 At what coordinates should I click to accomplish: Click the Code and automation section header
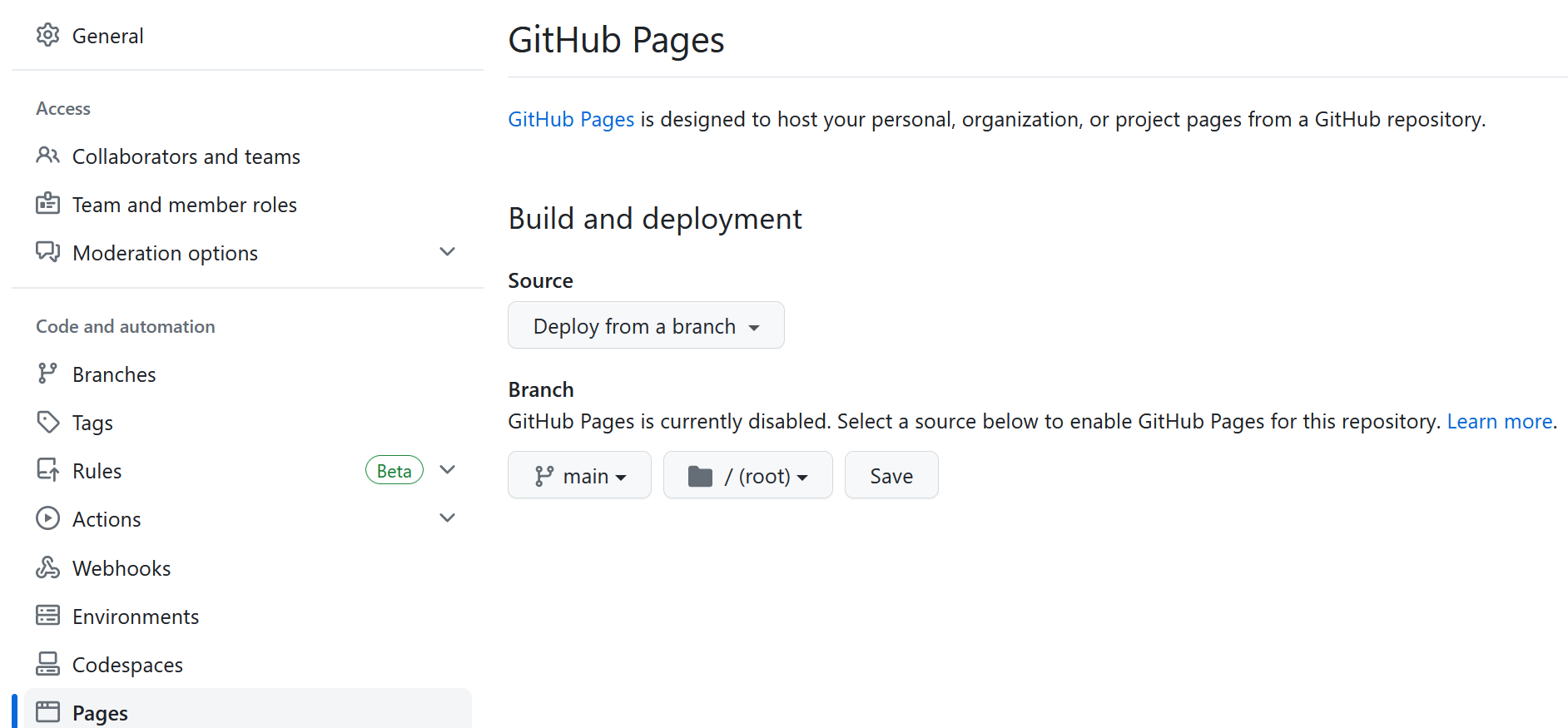pos(126,326)
